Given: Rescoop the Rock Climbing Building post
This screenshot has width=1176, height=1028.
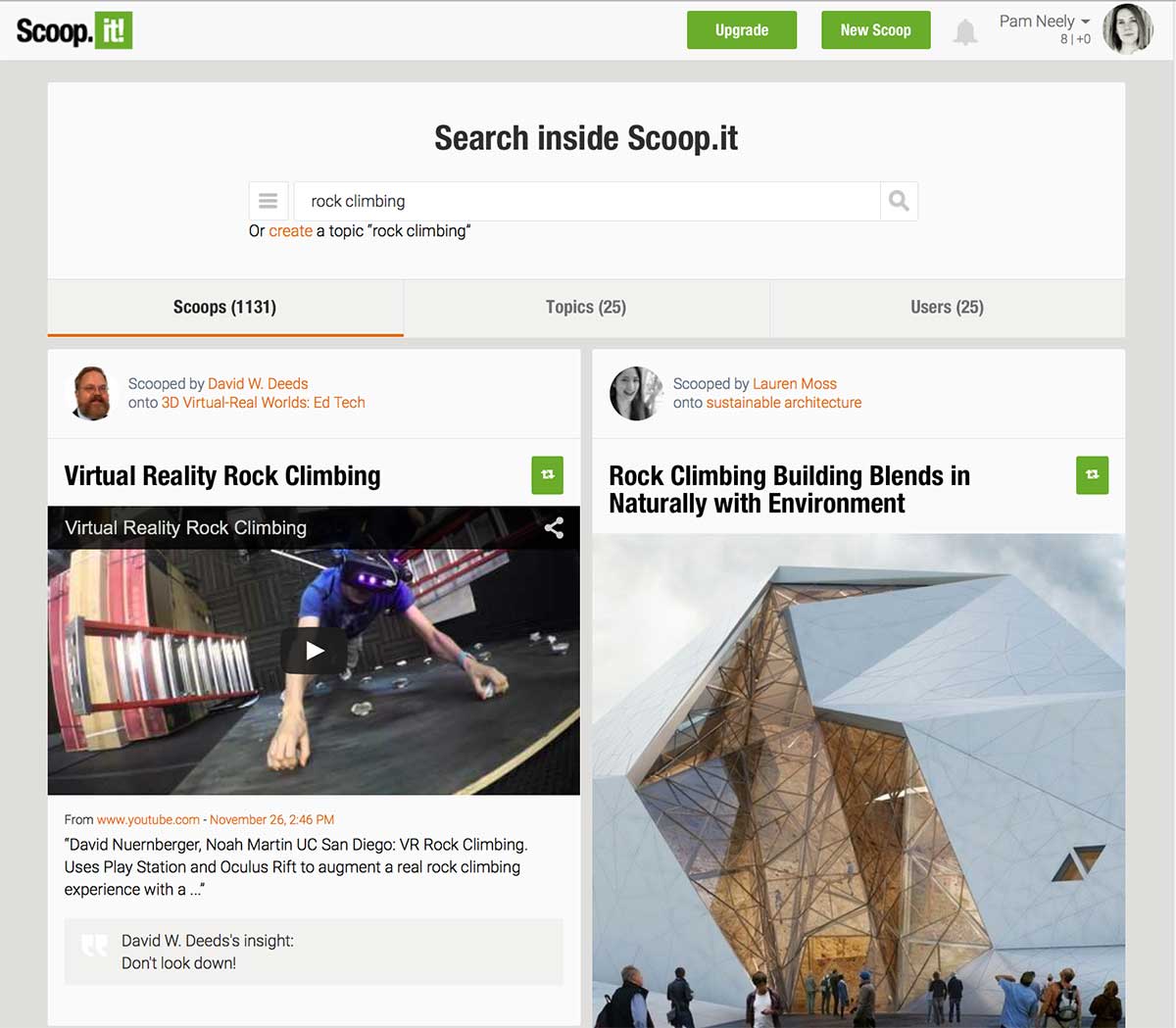Looking at the screenshot, I should pos(1093,475).
